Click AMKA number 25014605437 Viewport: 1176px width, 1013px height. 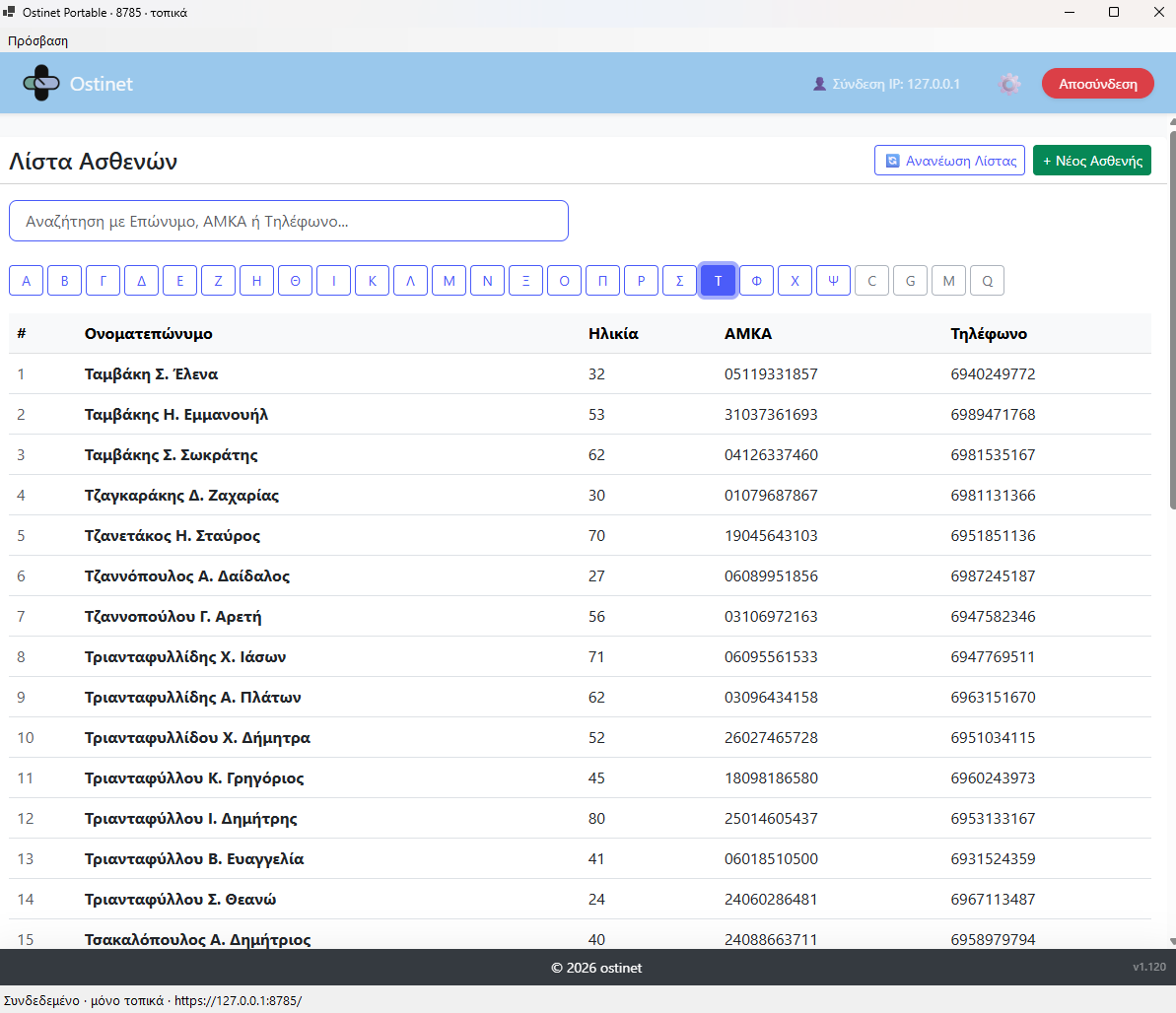pos(771,819)
